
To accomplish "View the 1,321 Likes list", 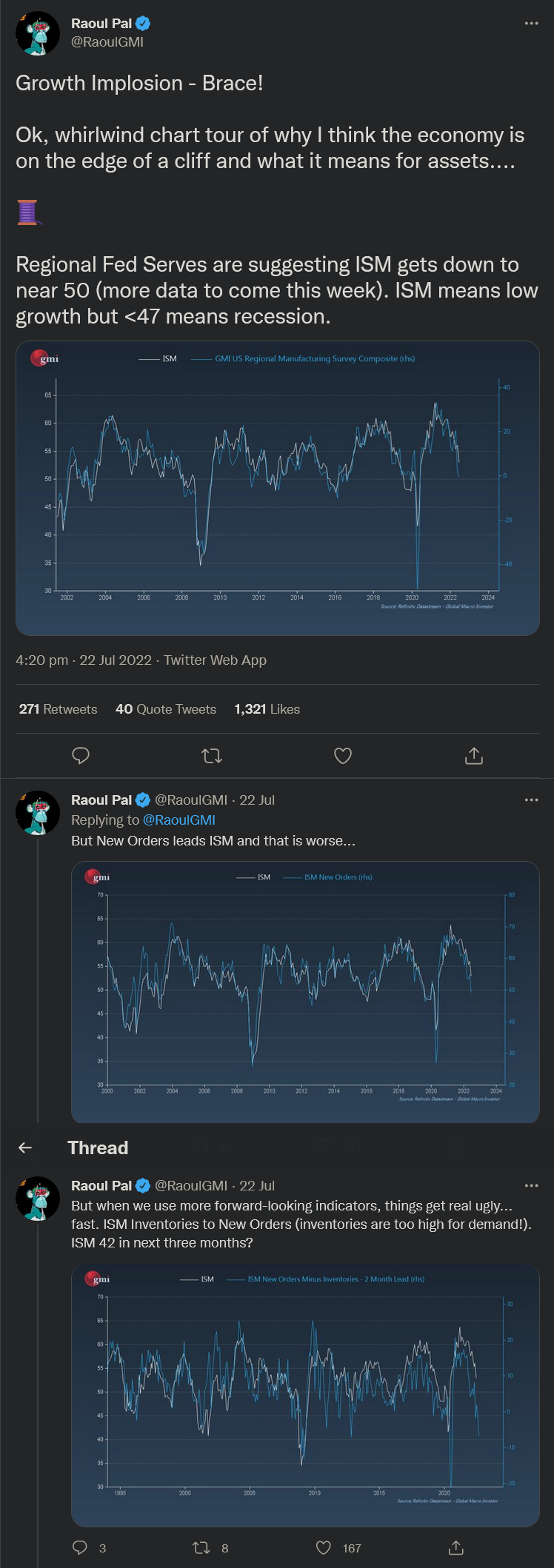I will (267, 709).
